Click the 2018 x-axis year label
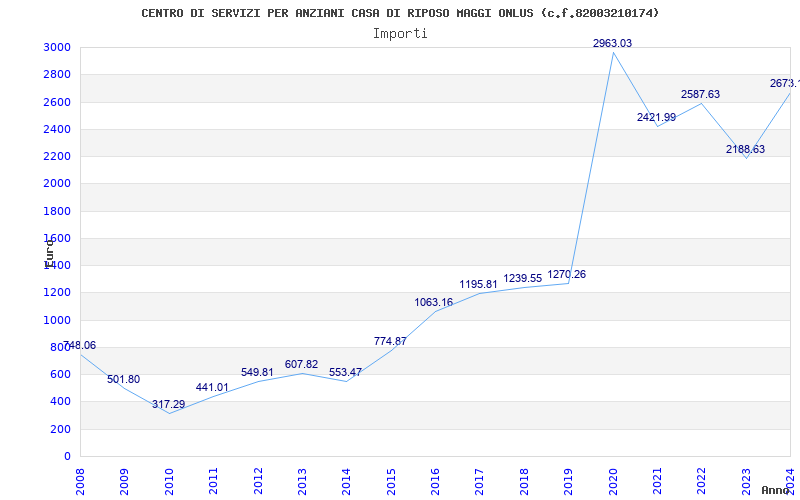 (x=524, y=481)
